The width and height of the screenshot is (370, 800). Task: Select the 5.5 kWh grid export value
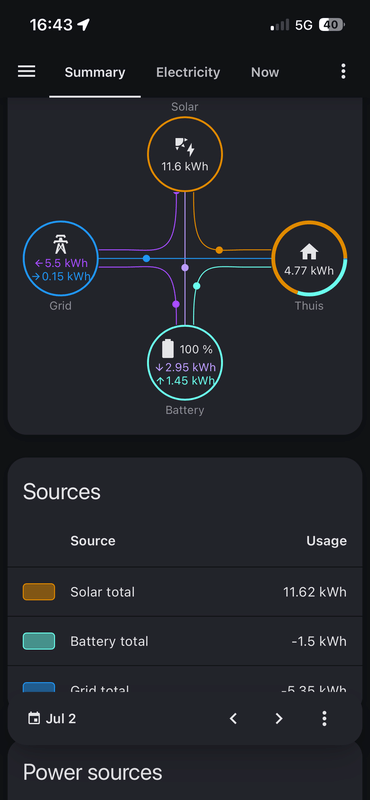point(61,264)
